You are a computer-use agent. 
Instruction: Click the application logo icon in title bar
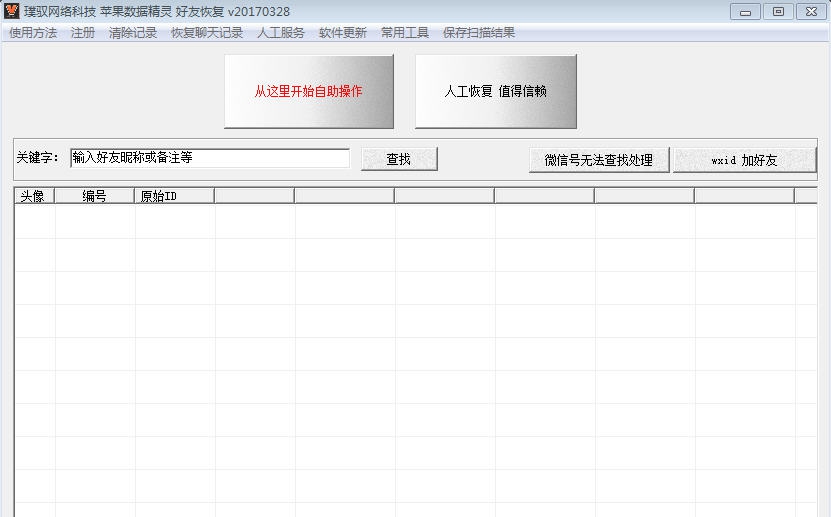click(11, 11)
